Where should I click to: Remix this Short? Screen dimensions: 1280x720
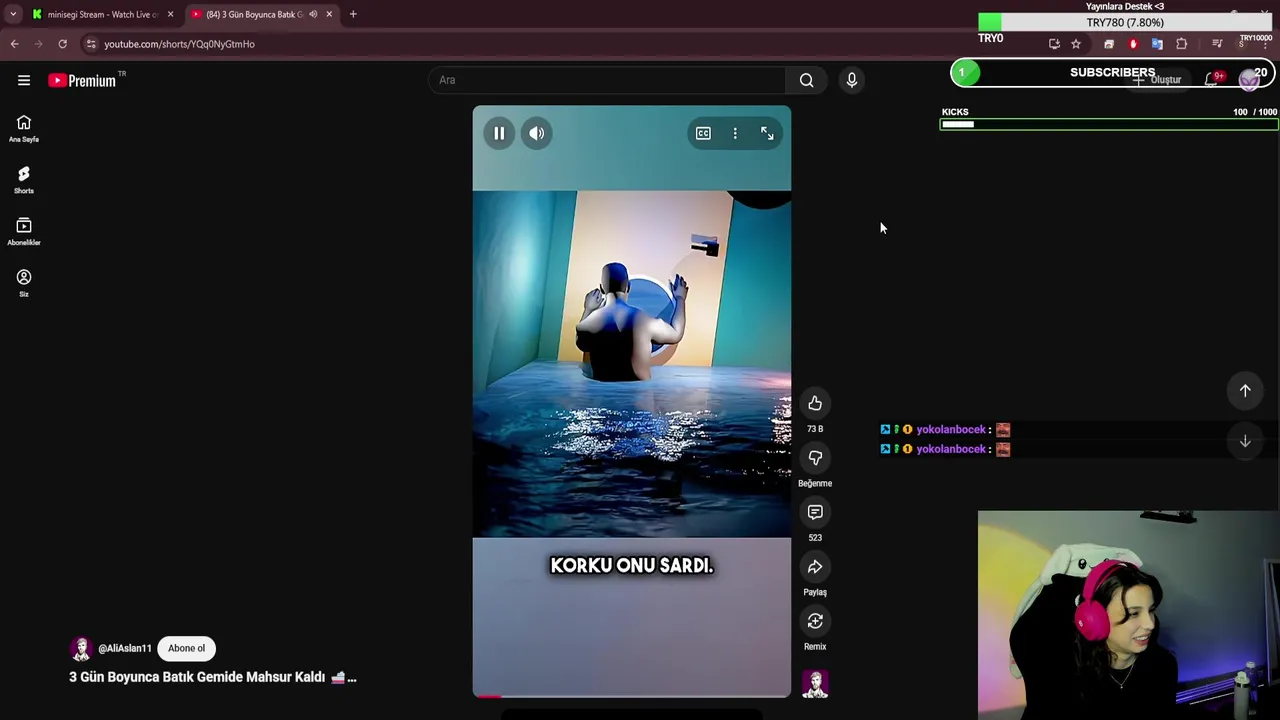(815, 621)
